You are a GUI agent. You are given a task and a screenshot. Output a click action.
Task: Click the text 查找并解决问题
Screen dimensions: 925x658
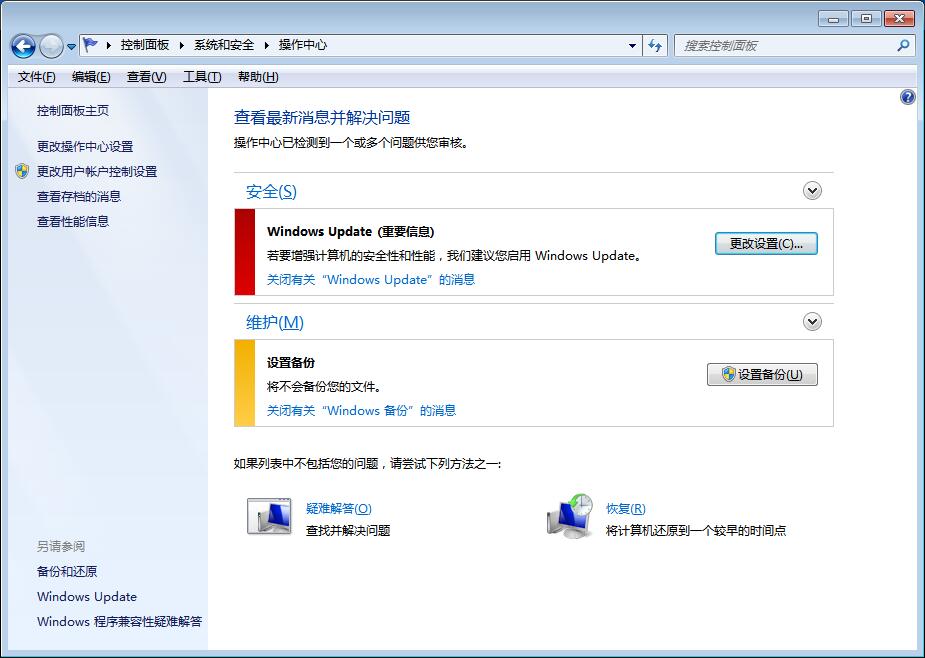(348, 531)
